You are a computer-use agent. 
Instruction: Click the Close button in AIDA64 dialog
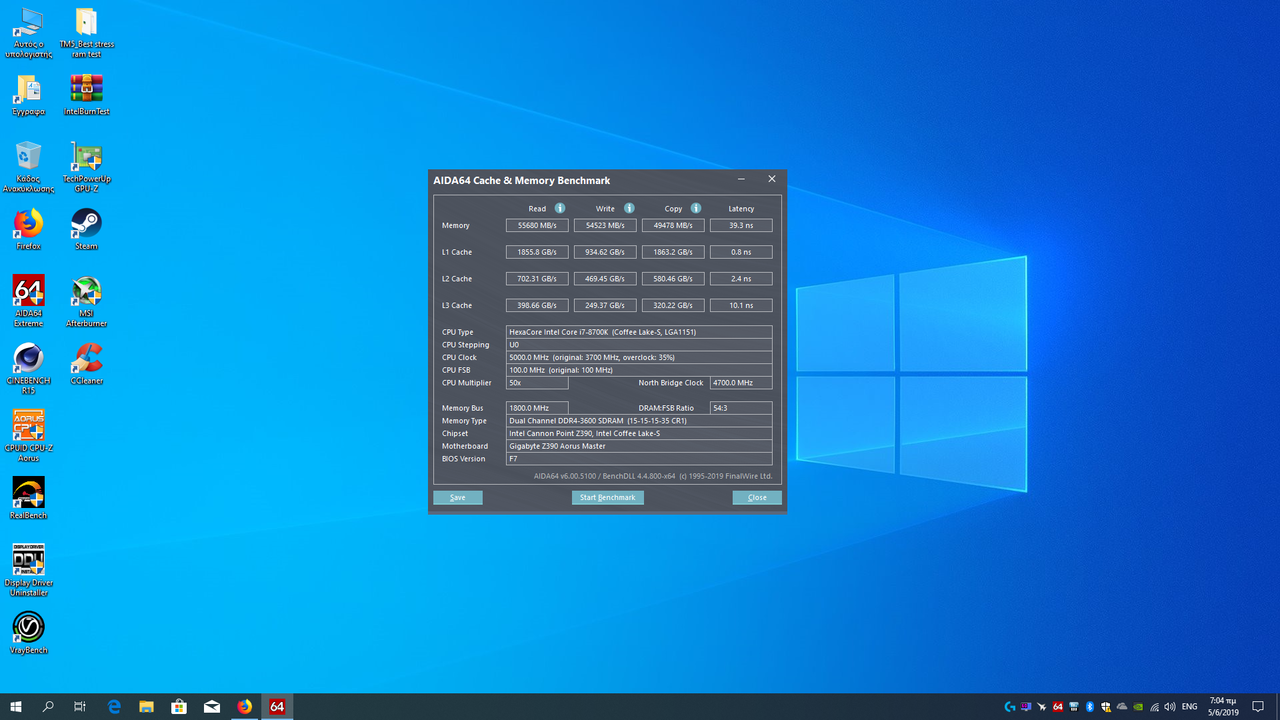pyautogui.click(x=757, y=497)
